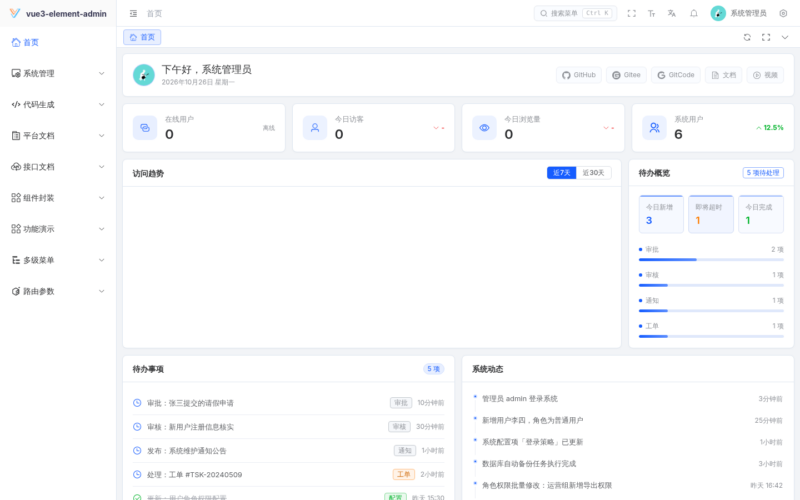
Task: Open the 路由参数 sidebar menu
Action: tap(58, 291)
